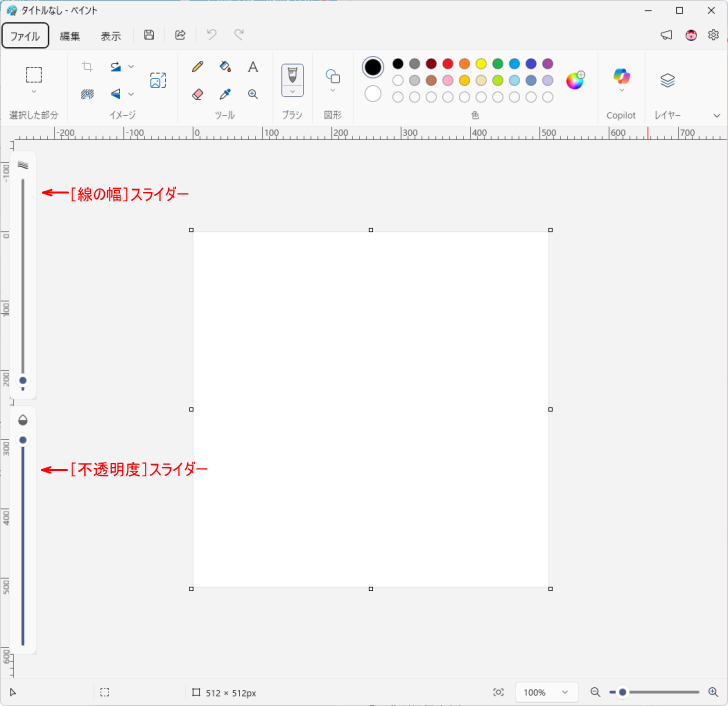Toggle the Layers panel

pyautogui.click(x=668, y=80)
